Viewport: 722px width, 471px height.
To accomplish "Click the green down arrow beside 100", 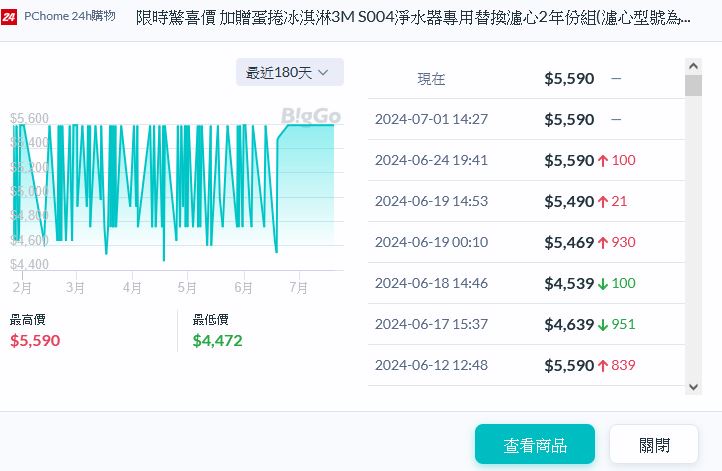I will (x=603, y=283).
